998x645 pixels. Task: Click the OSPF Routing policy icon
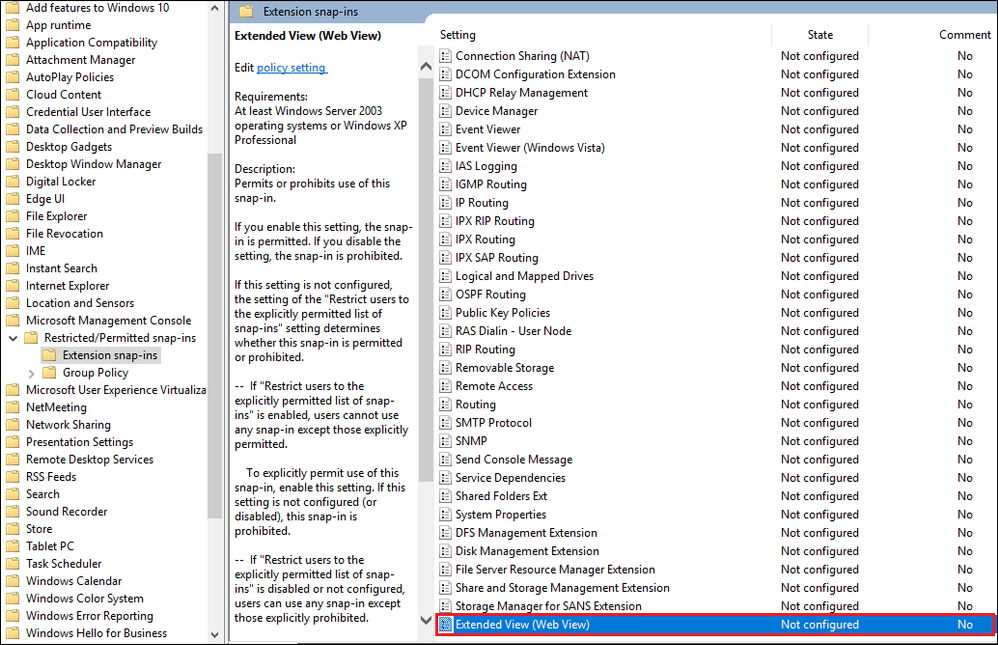446,294
